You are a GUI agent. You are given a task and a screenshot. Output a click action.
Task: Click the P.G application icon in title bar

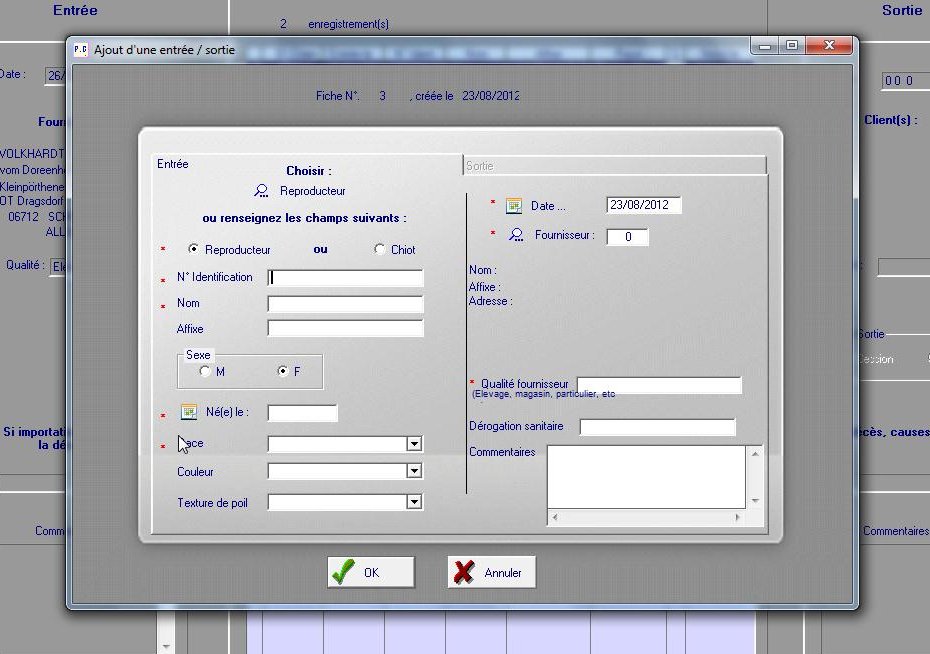tap(80, 49)
